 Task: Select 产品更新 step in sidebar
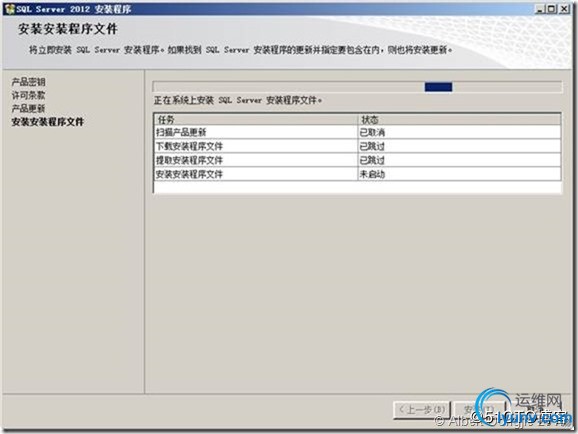pos(28,108)
